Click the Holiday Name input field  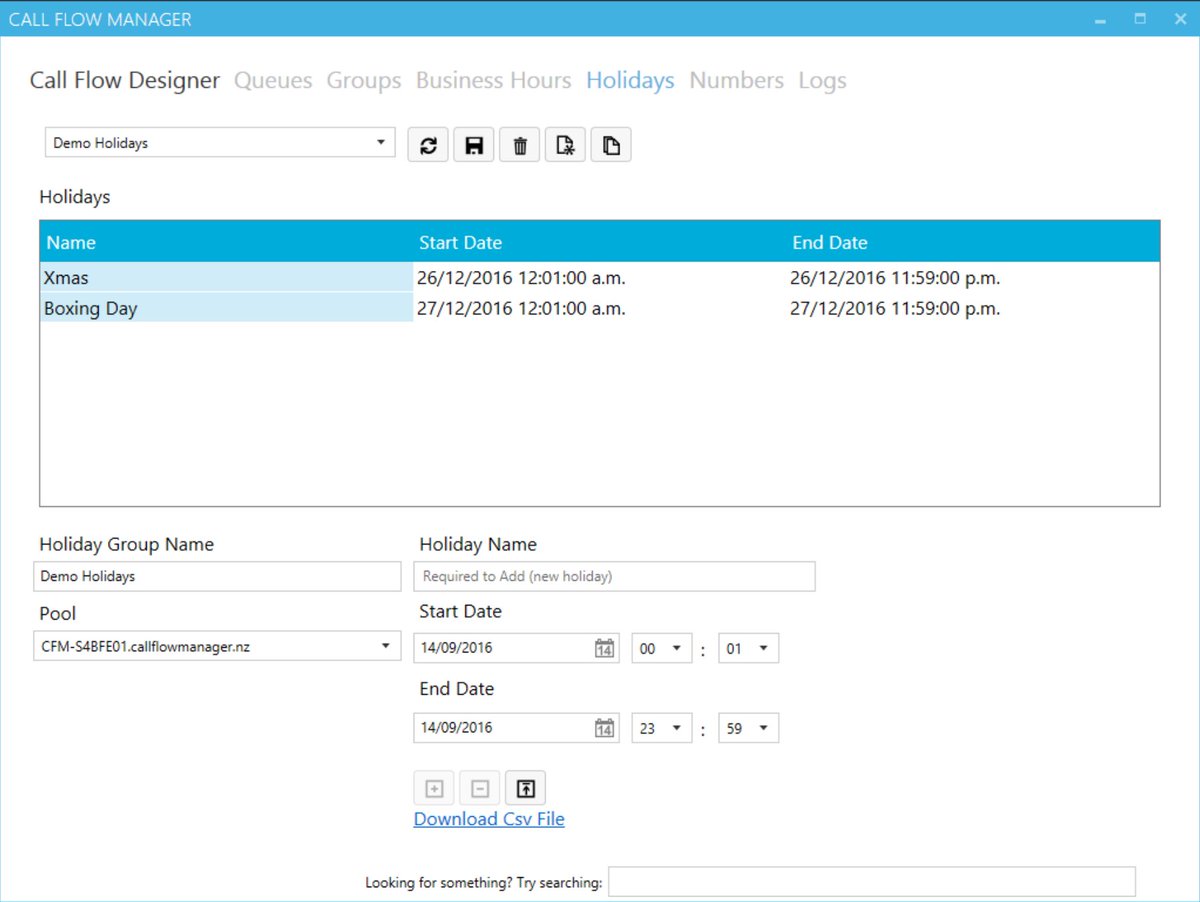(x=615, y=576)
